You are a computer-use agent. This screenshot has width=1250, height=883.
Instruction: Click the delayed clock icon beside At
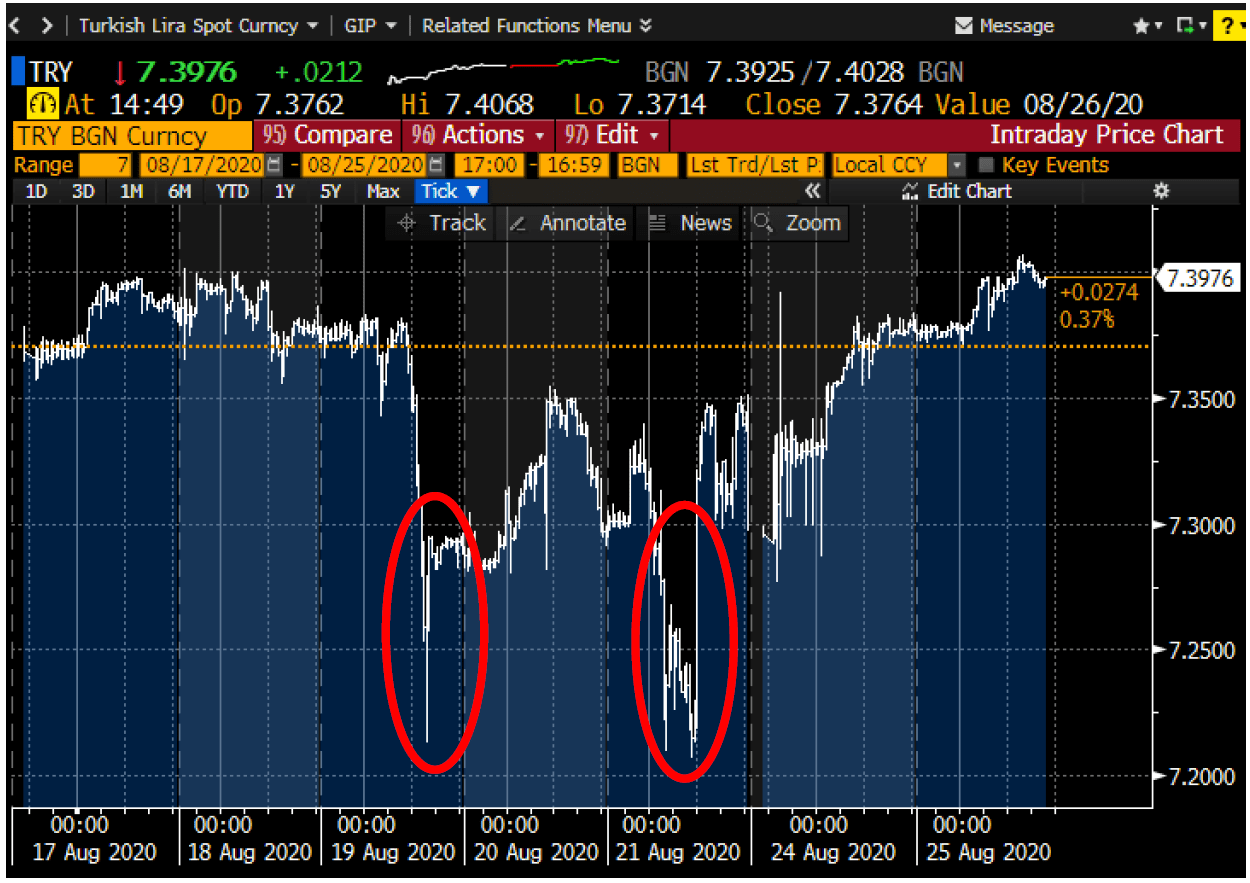click(43, 104)
